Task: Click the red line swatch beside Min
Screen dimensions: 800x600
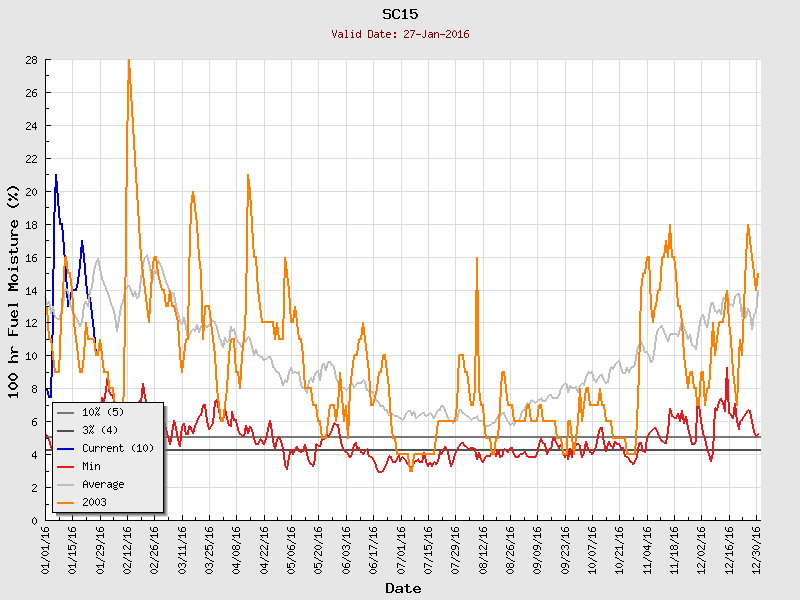Action: [x=65, y=466]
